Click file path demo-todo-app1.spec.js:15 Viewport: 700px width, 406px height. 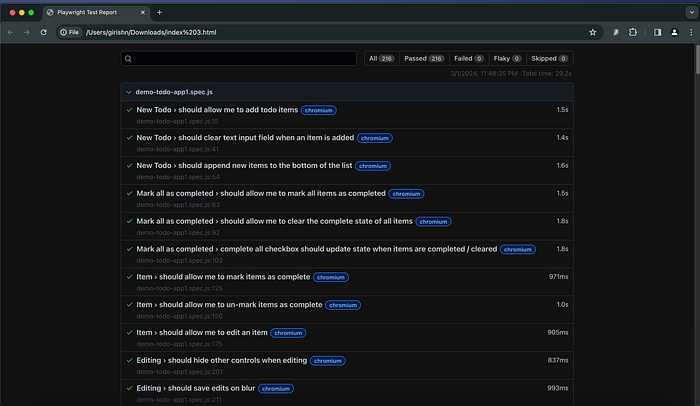pyautogui.click(x=178, y=121)
